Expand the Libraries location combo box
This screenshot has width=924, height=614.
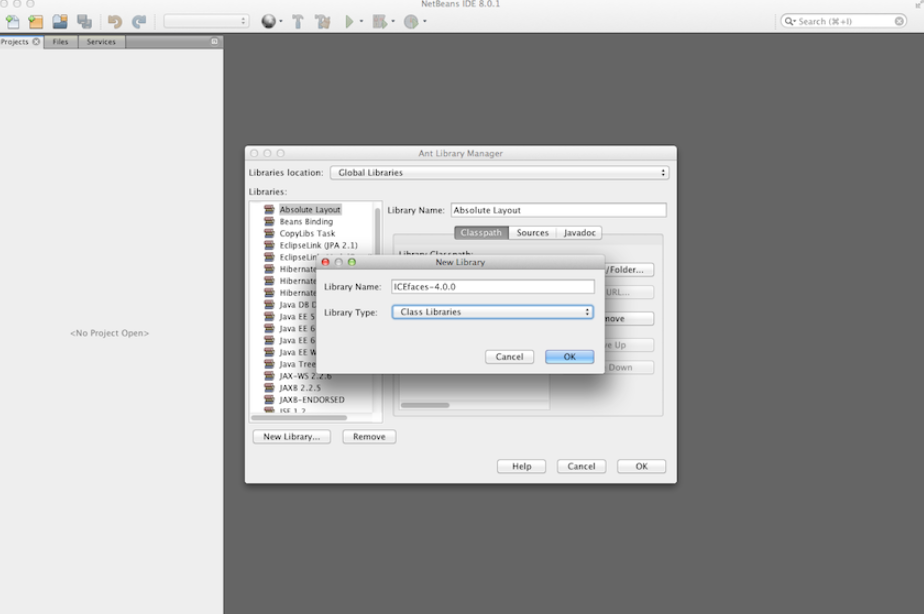tap(499, 173)
